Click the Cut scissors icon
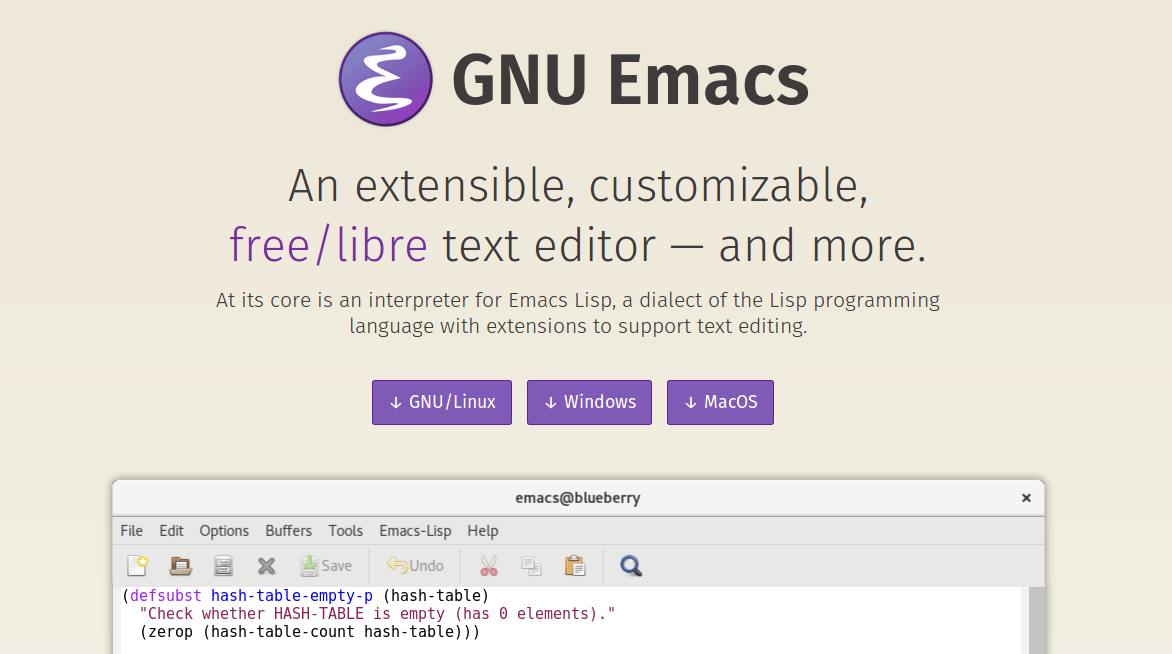 pos(489,566)
